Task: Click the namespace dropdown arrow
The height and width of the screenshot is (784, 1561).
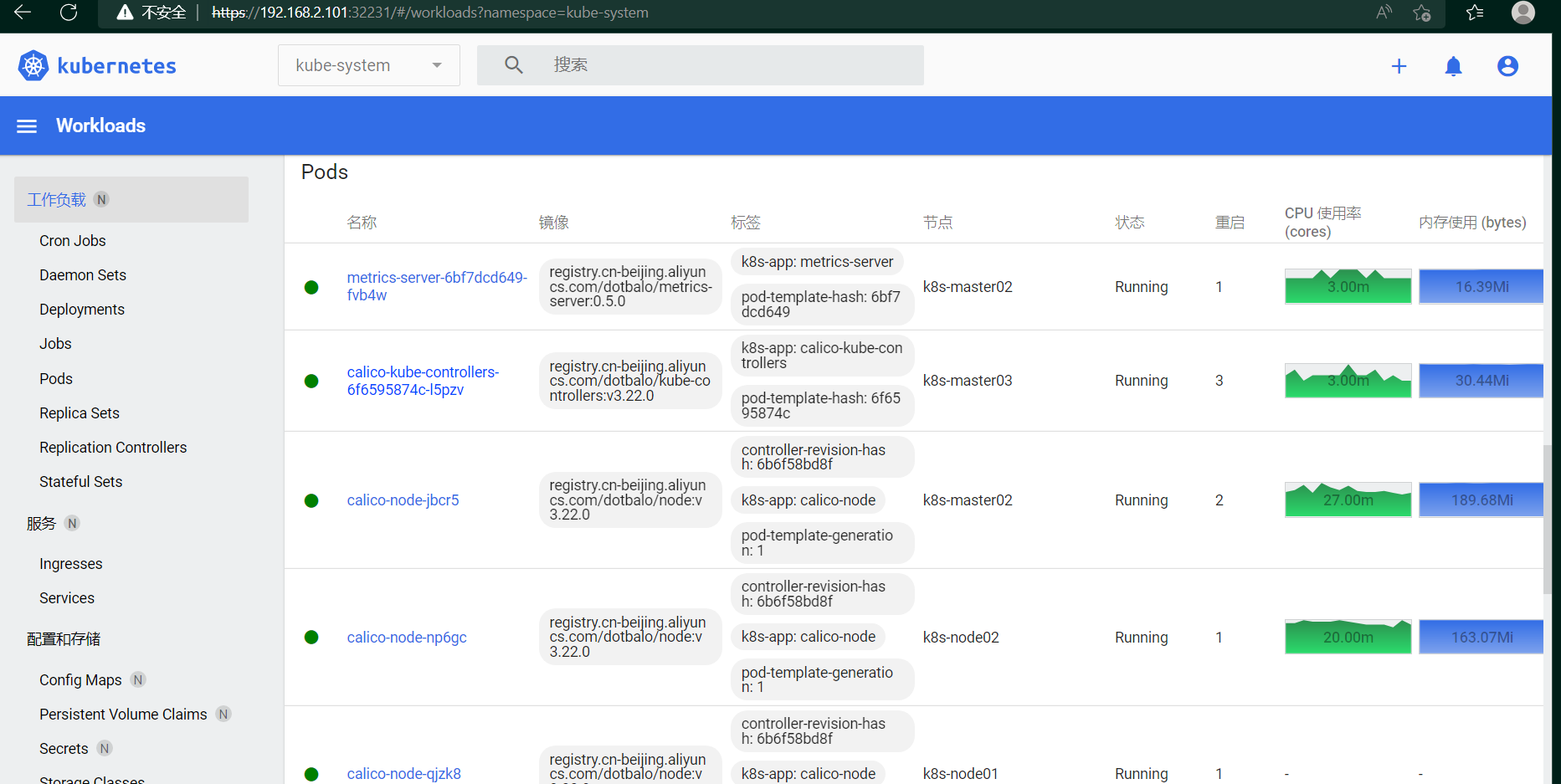Action: (x=437, y=65)
